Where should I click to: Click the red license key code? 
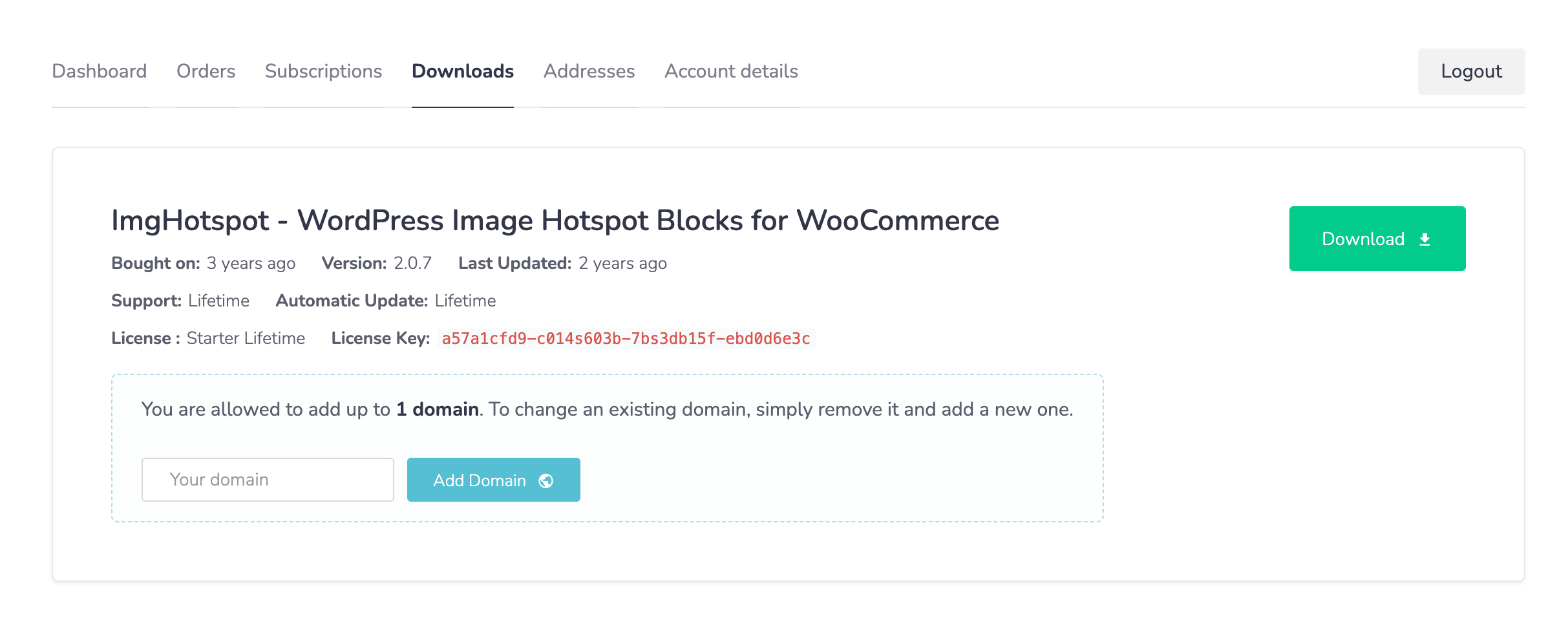pyautogui.click(x=626, y=339)
